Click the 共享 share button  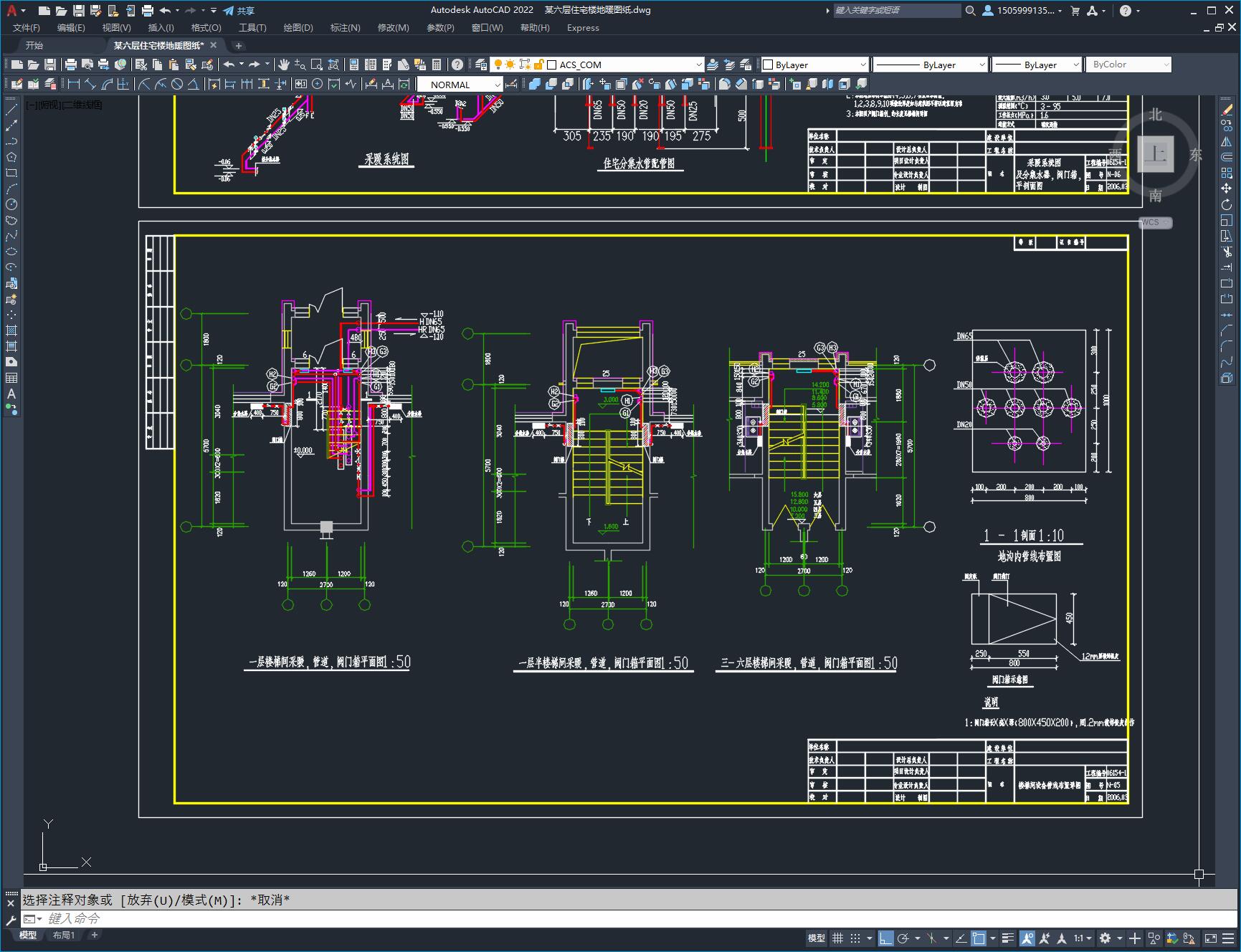(239, 11)
